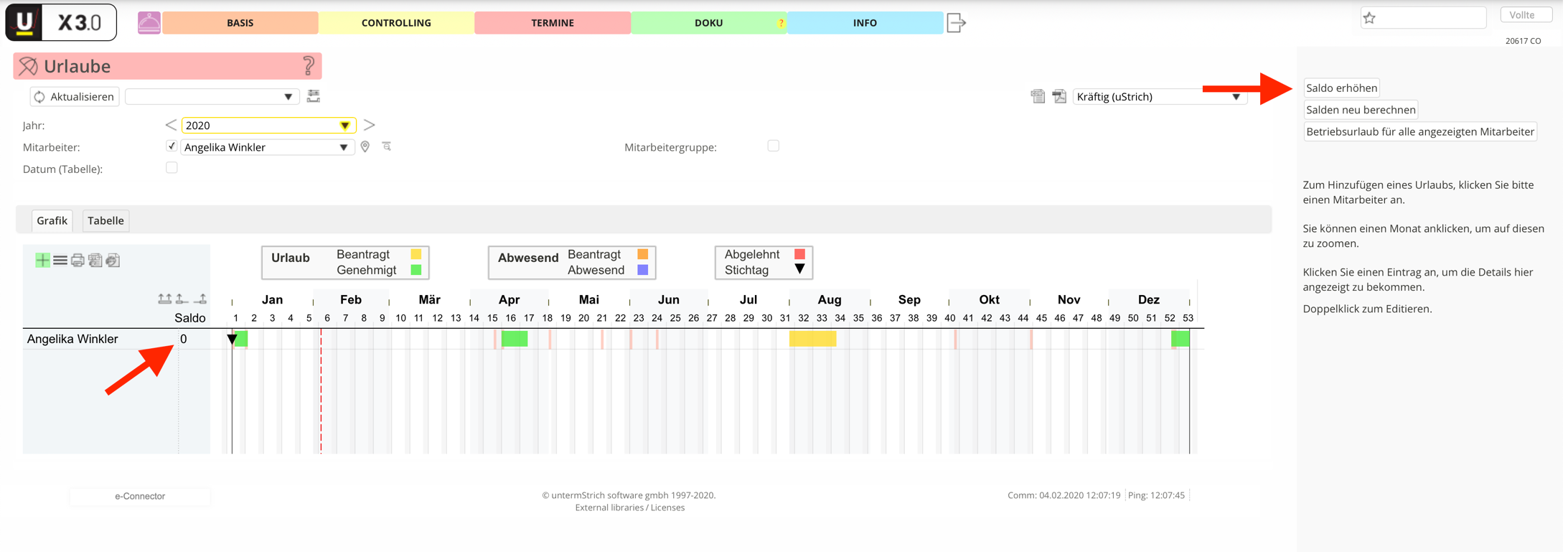1568x552 pixels.
Task: Open the CONTROLLING menu
Action: [x=396, y=23]
